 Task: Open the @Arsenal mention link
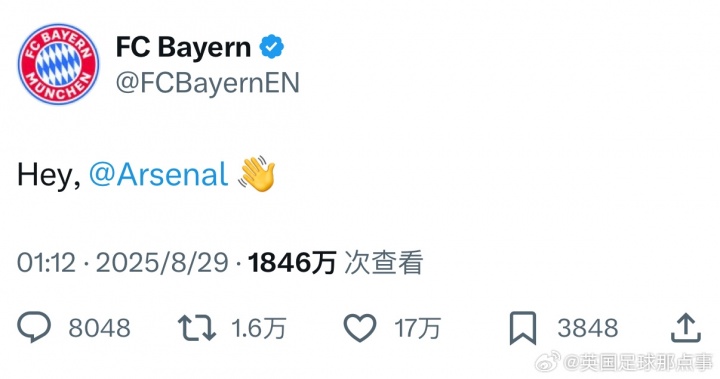[x=158, y=175]
